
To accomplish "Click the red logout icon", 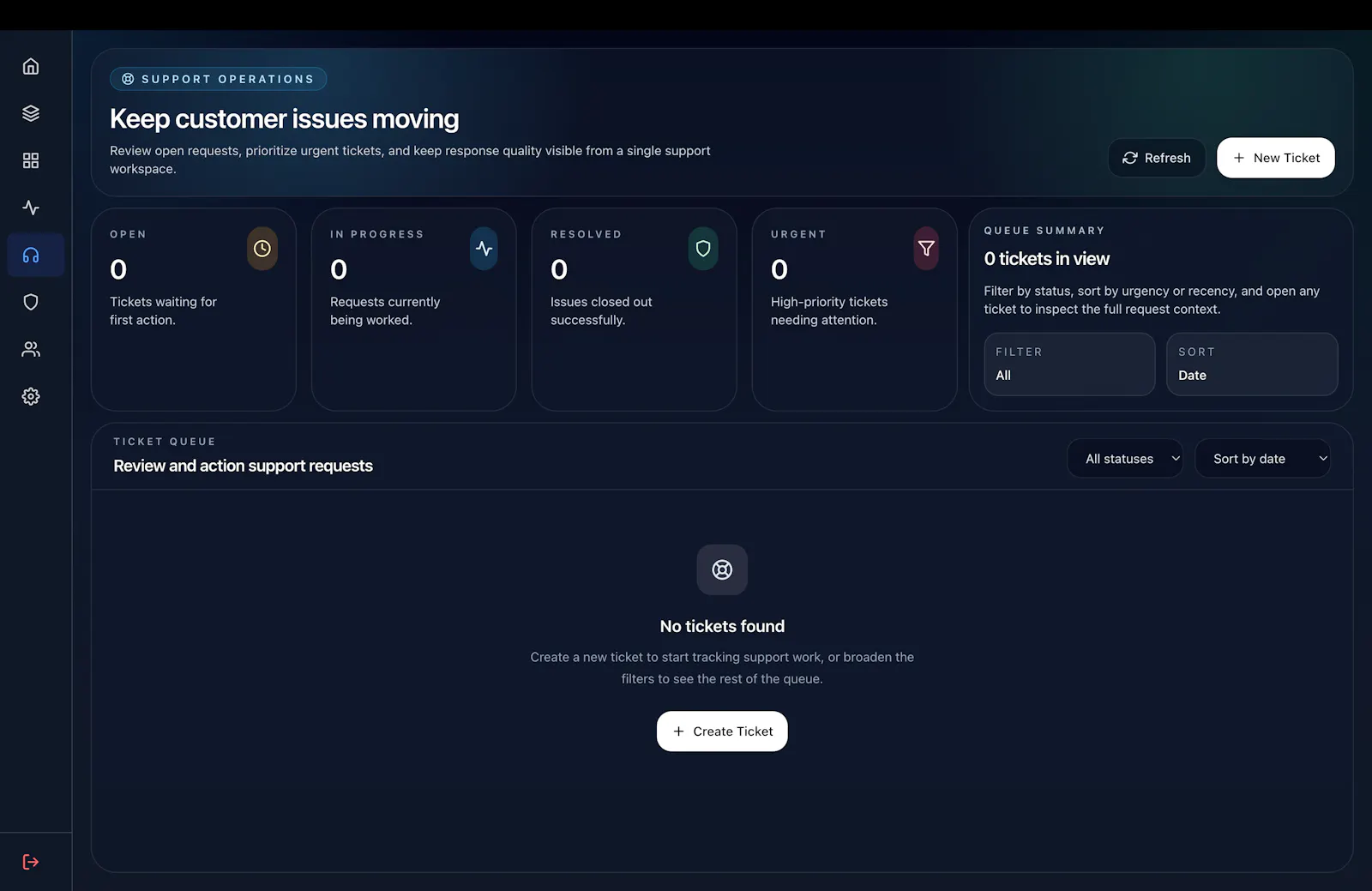I will [31, 862].
